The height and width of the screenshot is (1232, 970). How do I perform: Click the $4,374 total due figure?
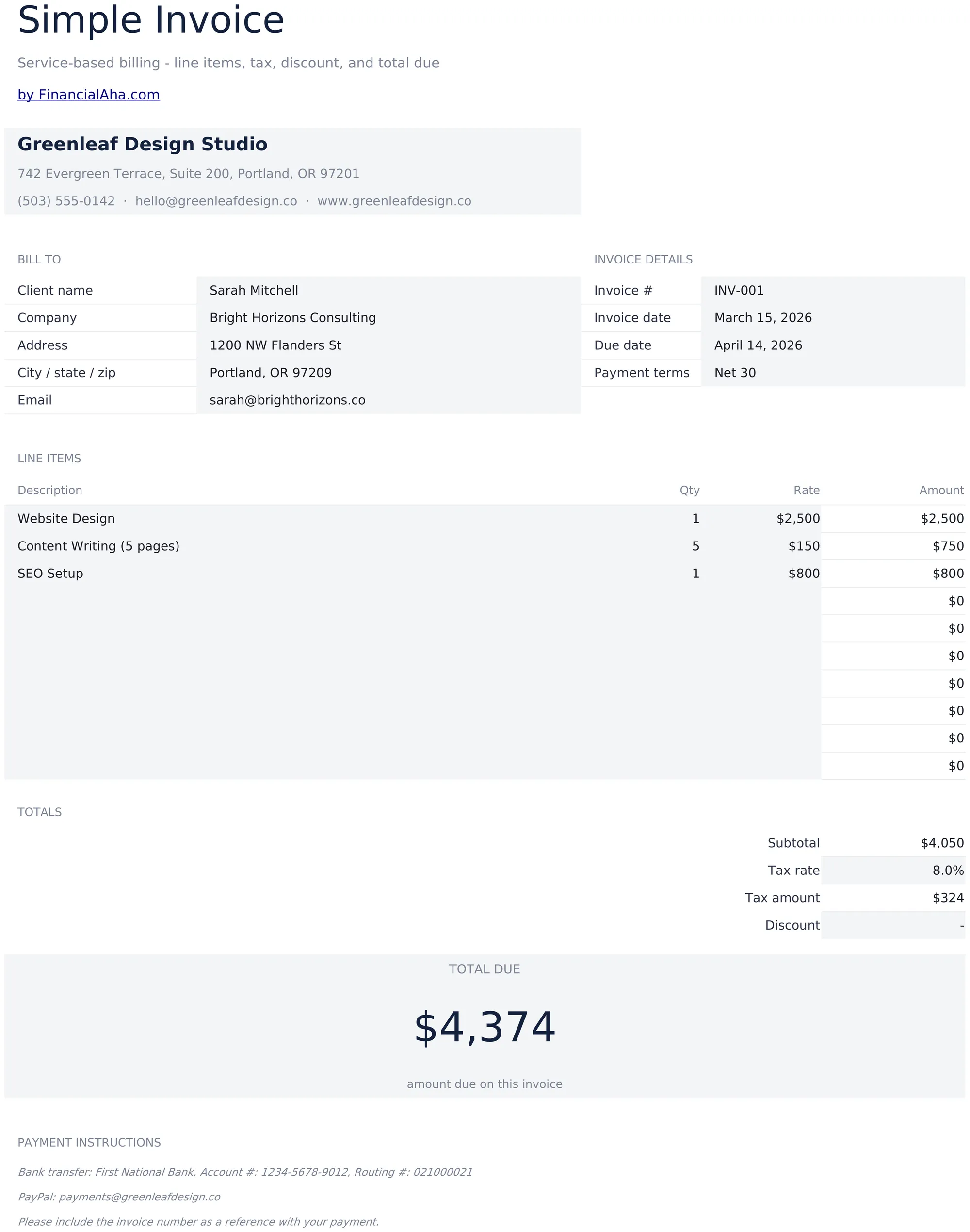click(485, 1027)
